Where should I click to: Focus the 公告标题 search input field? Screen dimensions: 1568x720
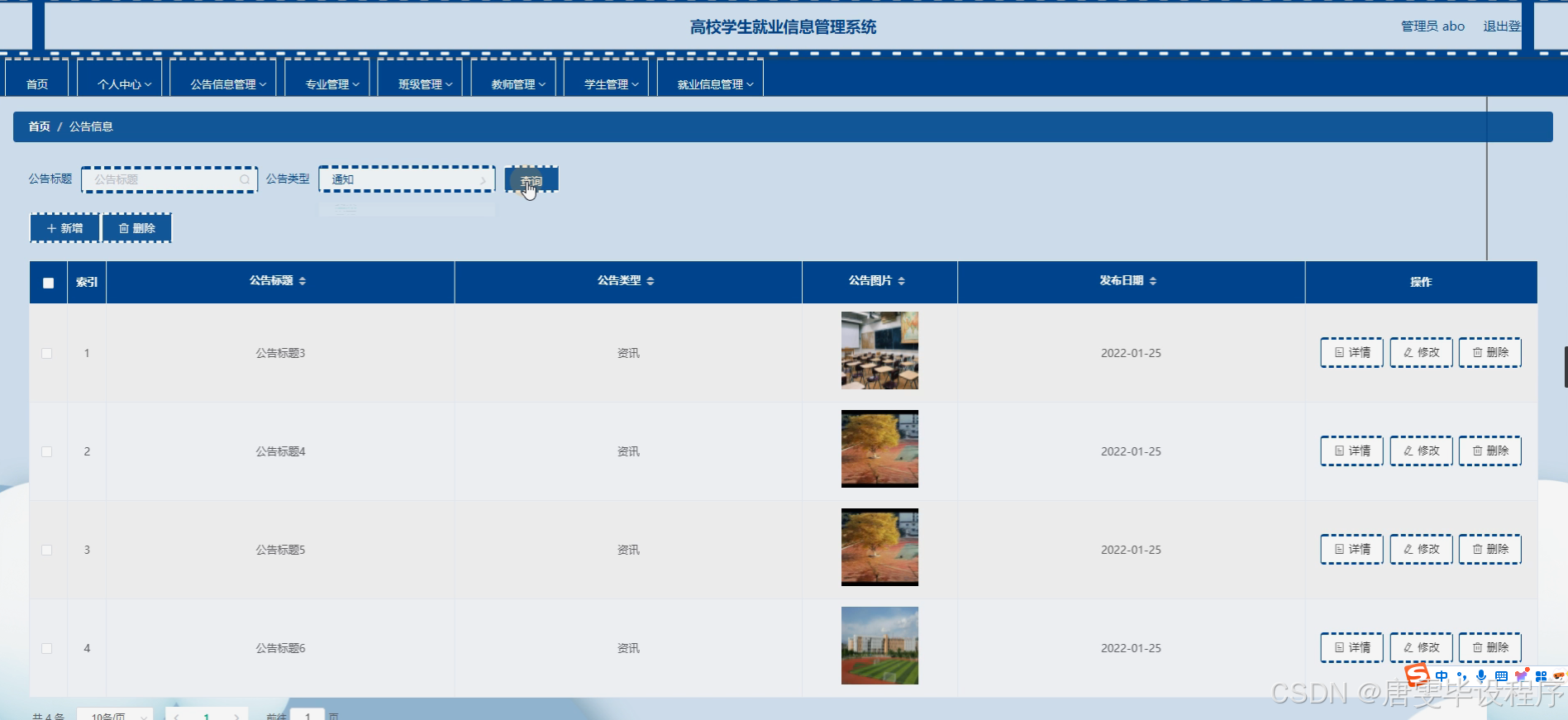tap(169, 179)
